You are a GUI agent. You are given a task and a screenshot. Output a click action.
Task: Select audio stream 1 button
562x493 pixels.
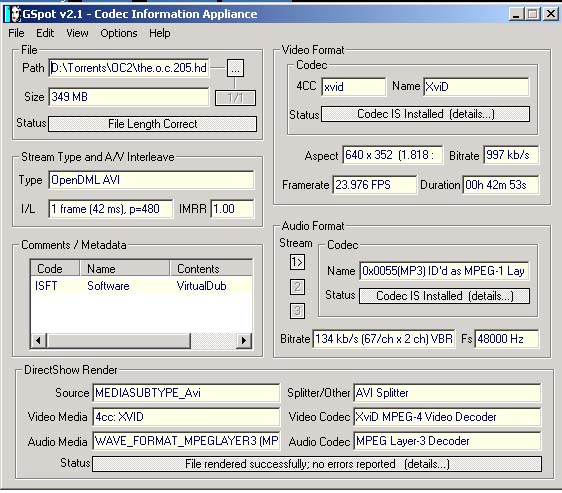tap(297, 262)
